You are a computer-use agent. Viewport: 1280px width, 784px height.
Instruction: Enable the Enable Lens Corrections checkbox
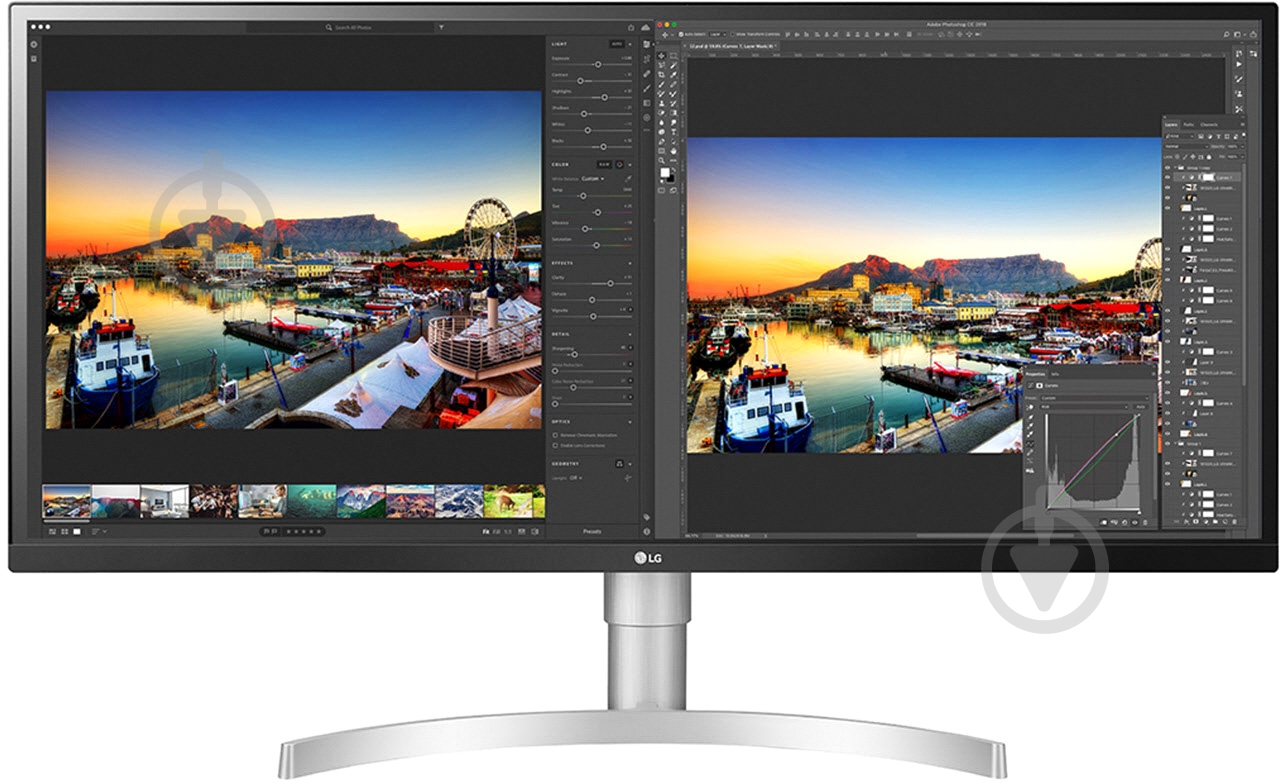pyautogui.click(x=556, y=444)
